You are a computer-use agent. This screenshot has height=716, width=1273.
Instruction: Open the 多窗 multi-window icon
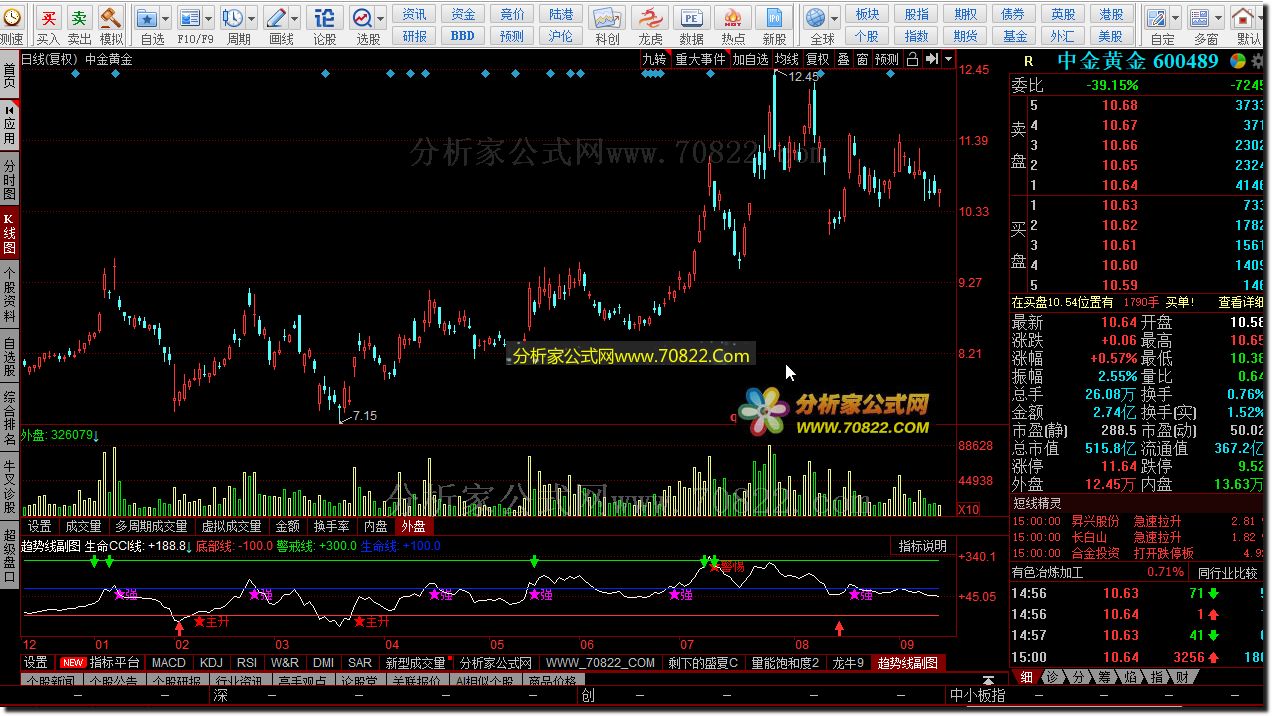(x=1199, y=17)
